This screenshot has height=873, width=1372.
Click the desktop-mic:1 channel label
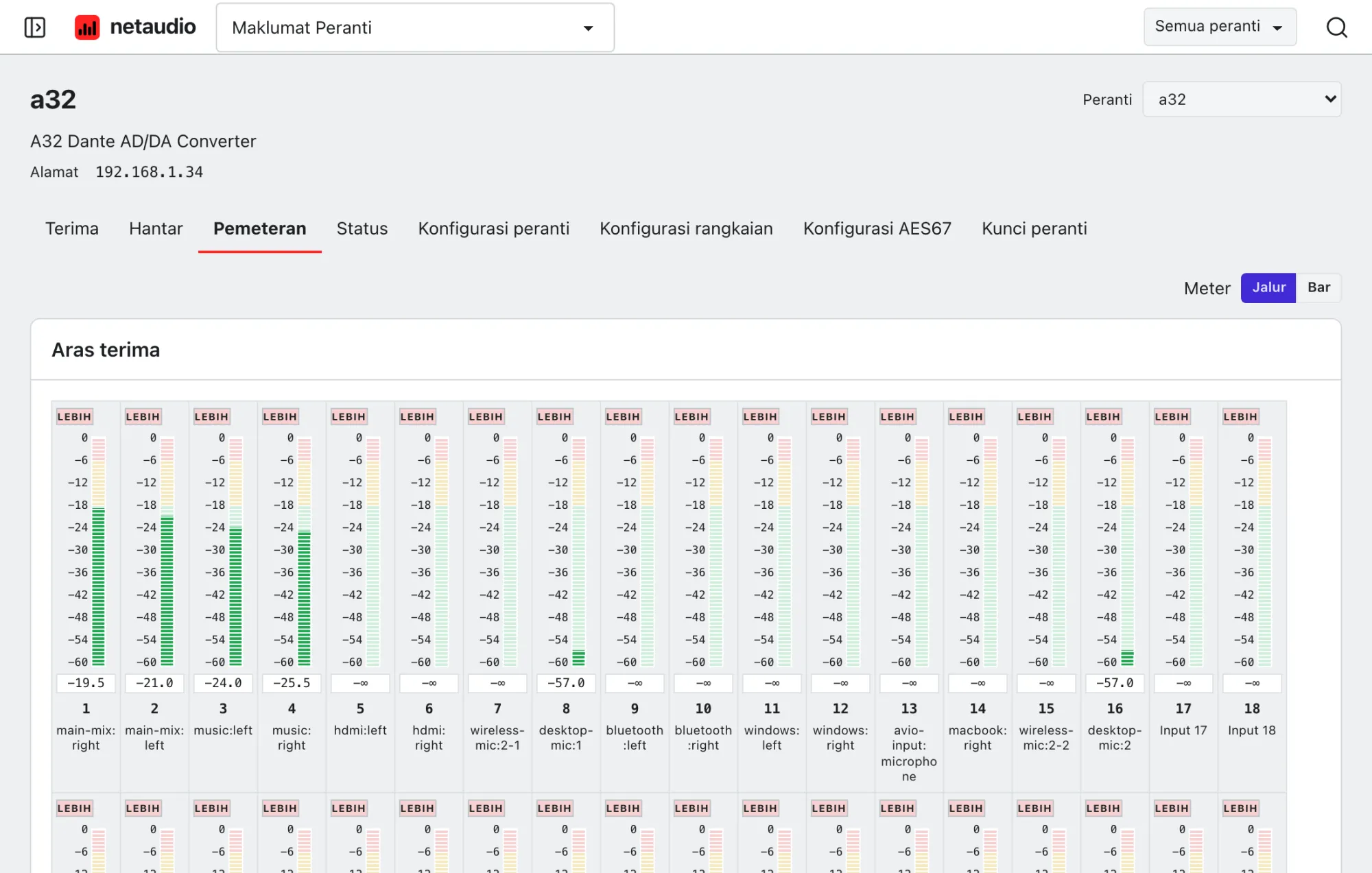point(566,738)
